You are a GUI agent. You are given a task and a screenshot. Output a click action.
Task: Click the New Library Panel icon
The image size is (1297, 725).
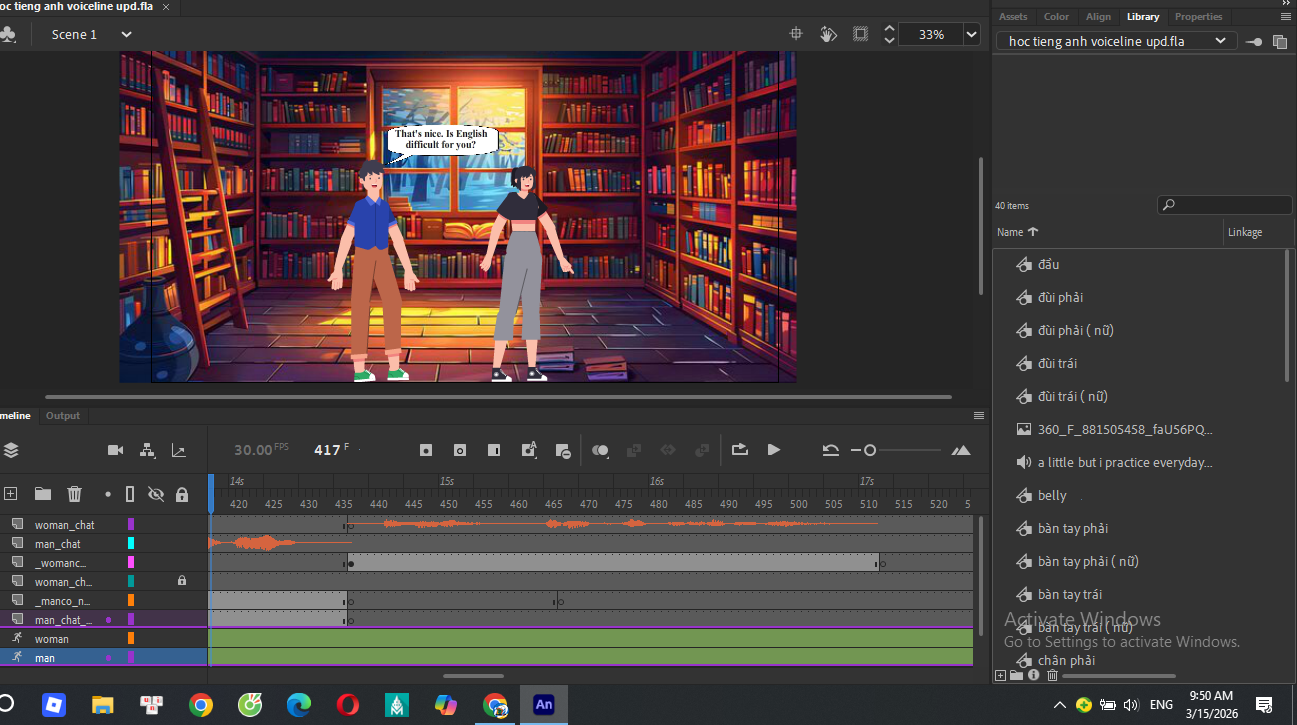click(x=1280, y=41)
